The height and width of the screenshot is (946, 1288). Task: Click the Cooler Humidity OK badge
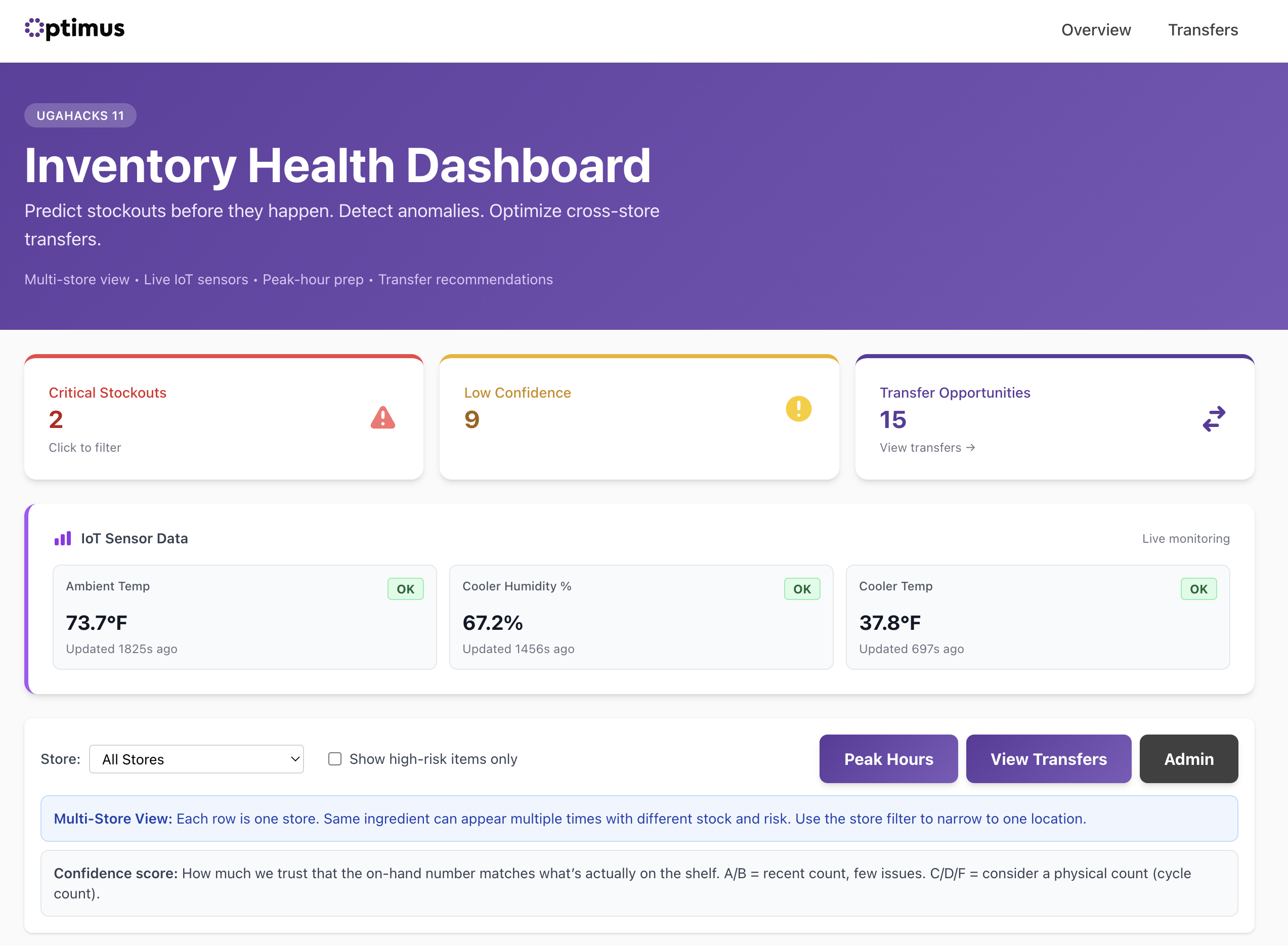pos(802,589)
